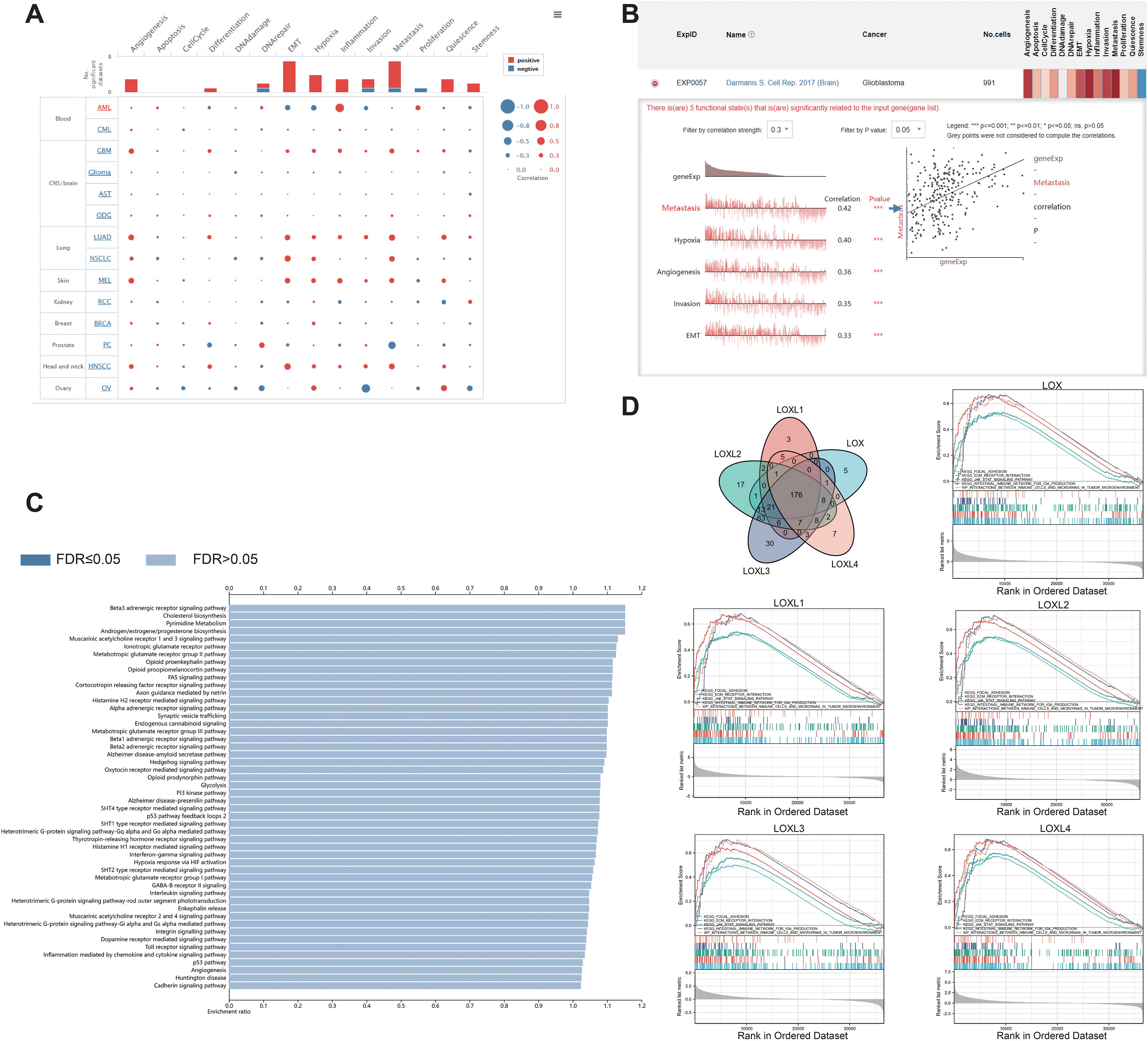
Task: Open the NSCLC cancer link
Action: pyautogui.click(x=100, y=258)
